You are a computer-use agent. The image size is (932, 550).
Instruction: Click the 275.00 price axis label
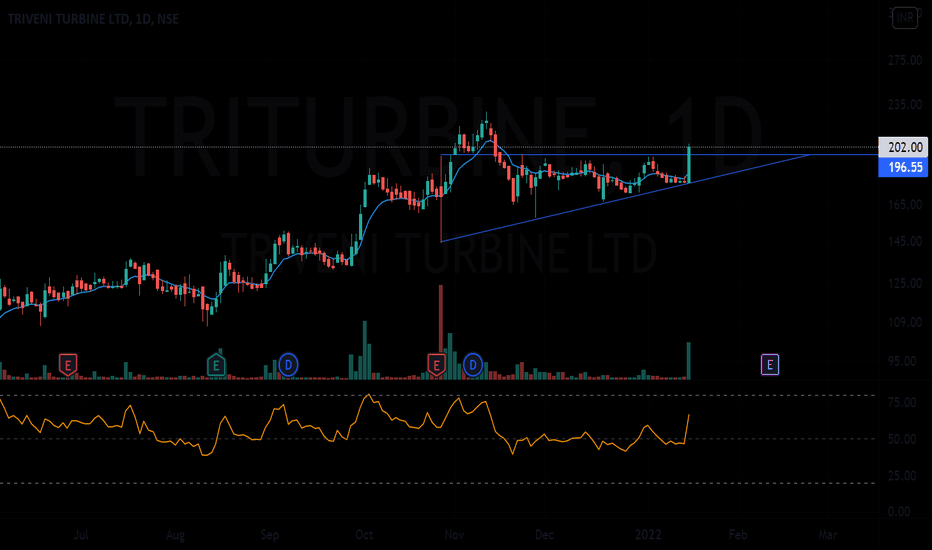[905, 60]
